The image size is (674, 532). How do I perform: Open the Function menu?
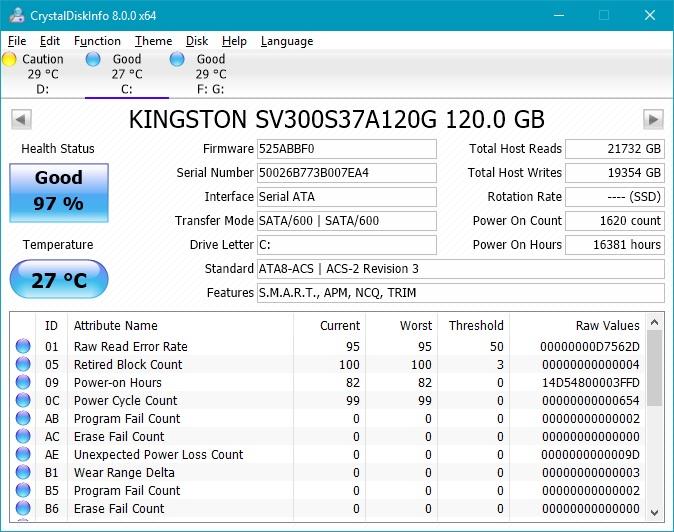[x=97, y=41]
